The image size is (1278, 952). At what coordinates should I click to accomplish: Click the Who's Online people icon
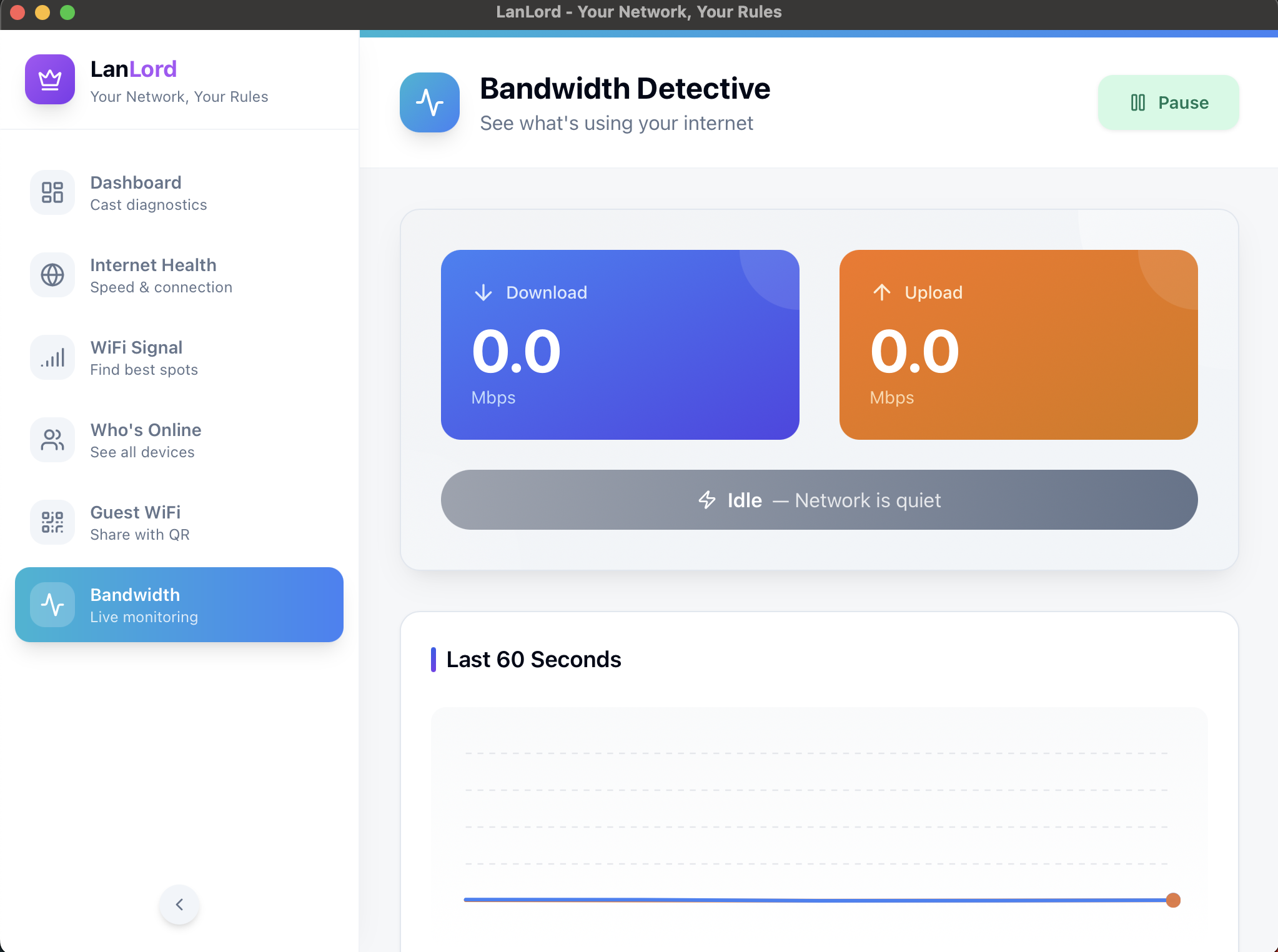pyautogui.click(x=52, y=440)
